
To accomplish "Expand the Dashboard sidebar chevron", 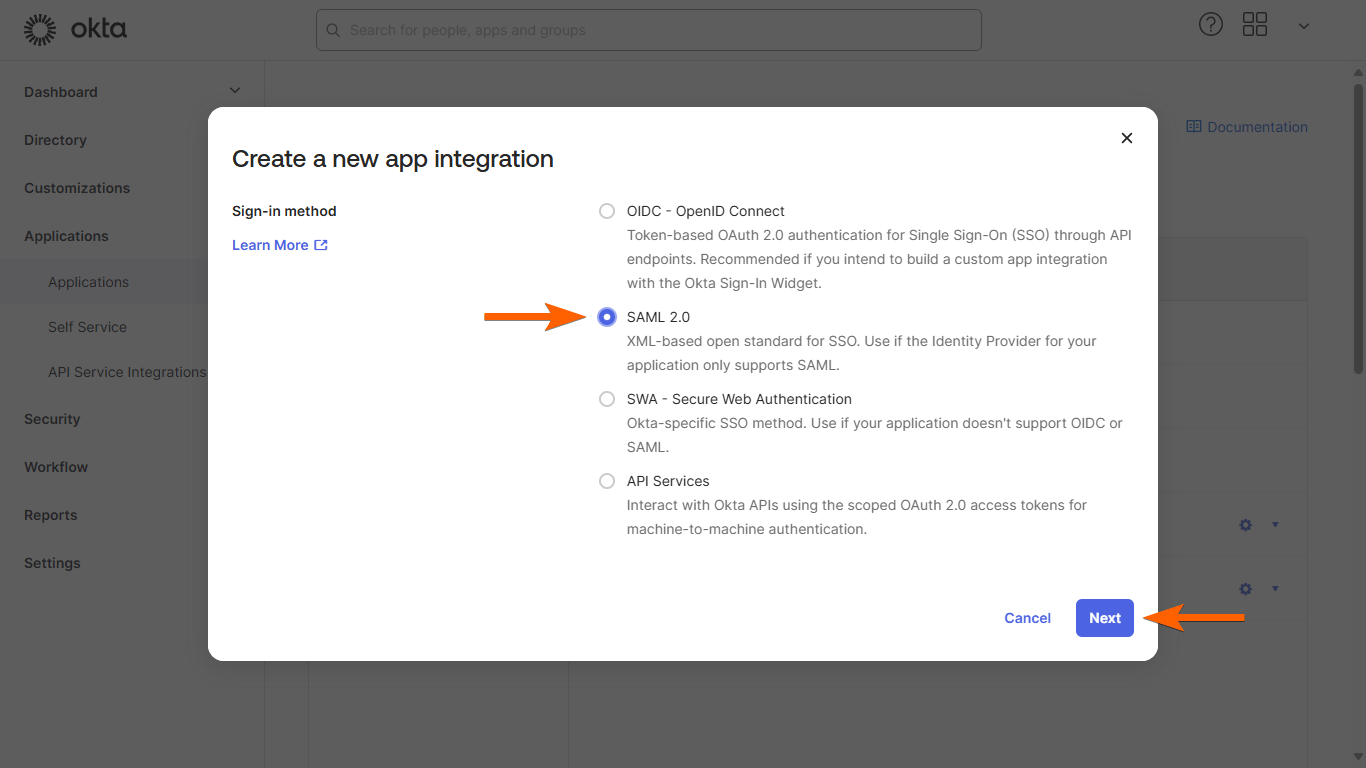I will pyautogui.click(x=235, y=91).
